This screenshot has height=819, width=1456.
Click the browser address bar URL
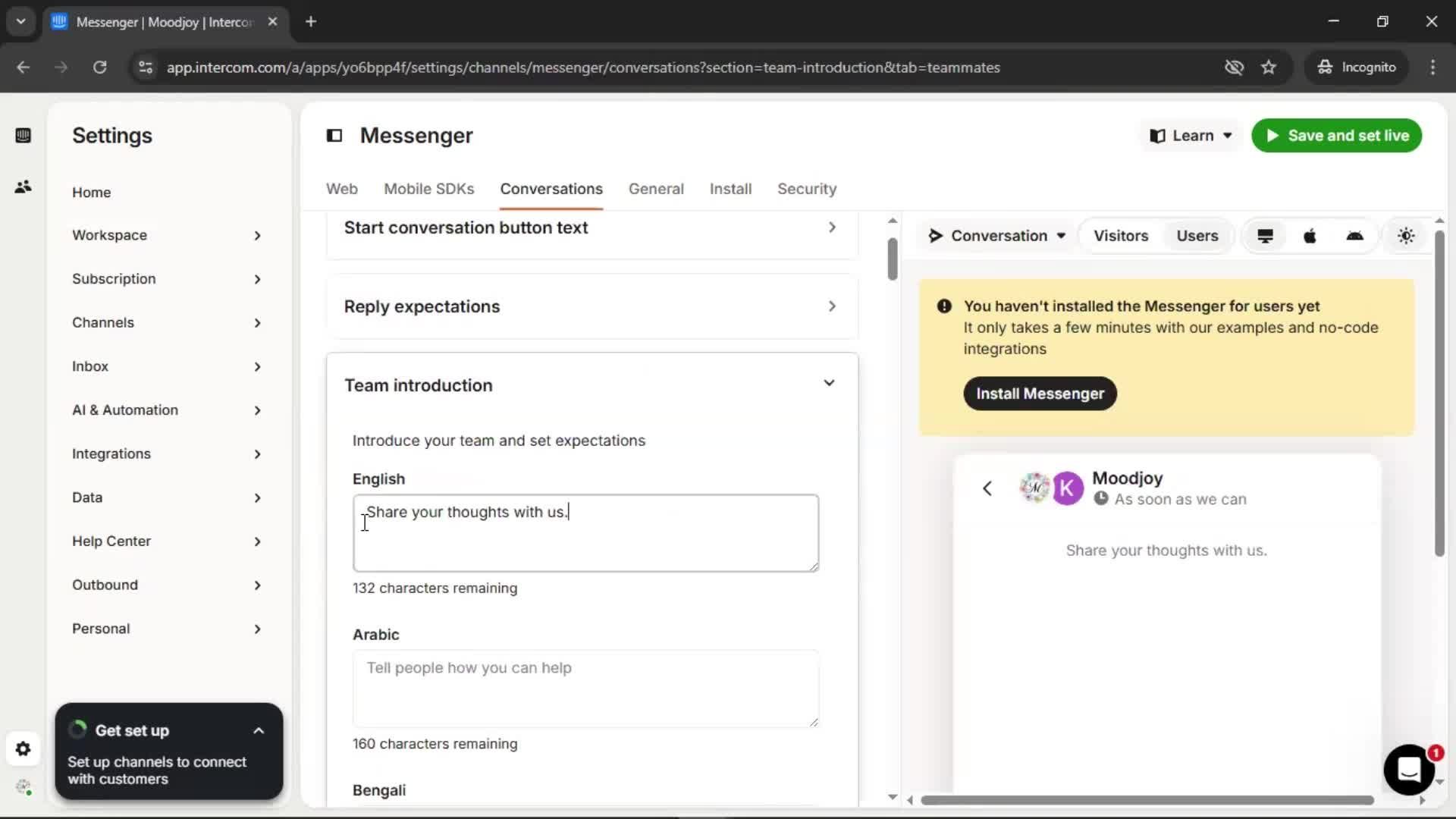pos(583,67)
